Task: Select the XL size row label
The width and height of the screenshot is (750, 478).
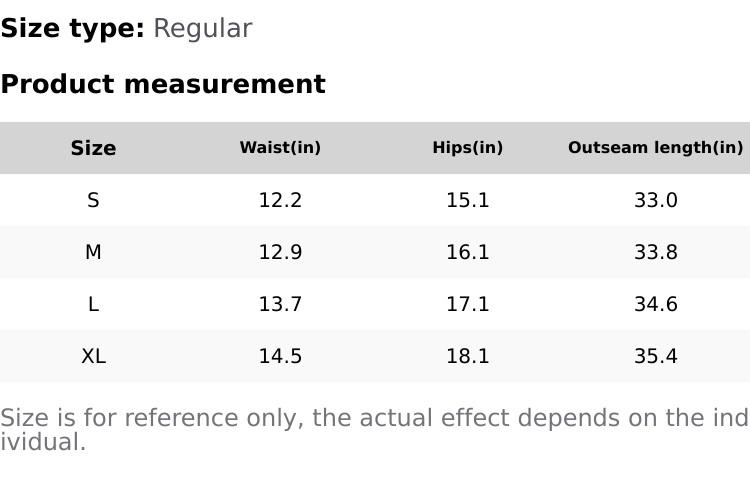Action: tap(93, 356)
